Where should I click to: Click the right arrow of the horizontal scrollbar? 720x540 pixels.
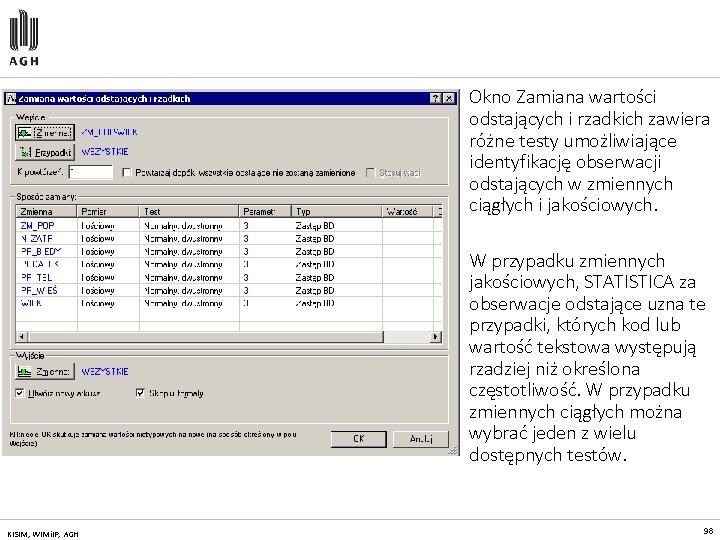point(435,337)
